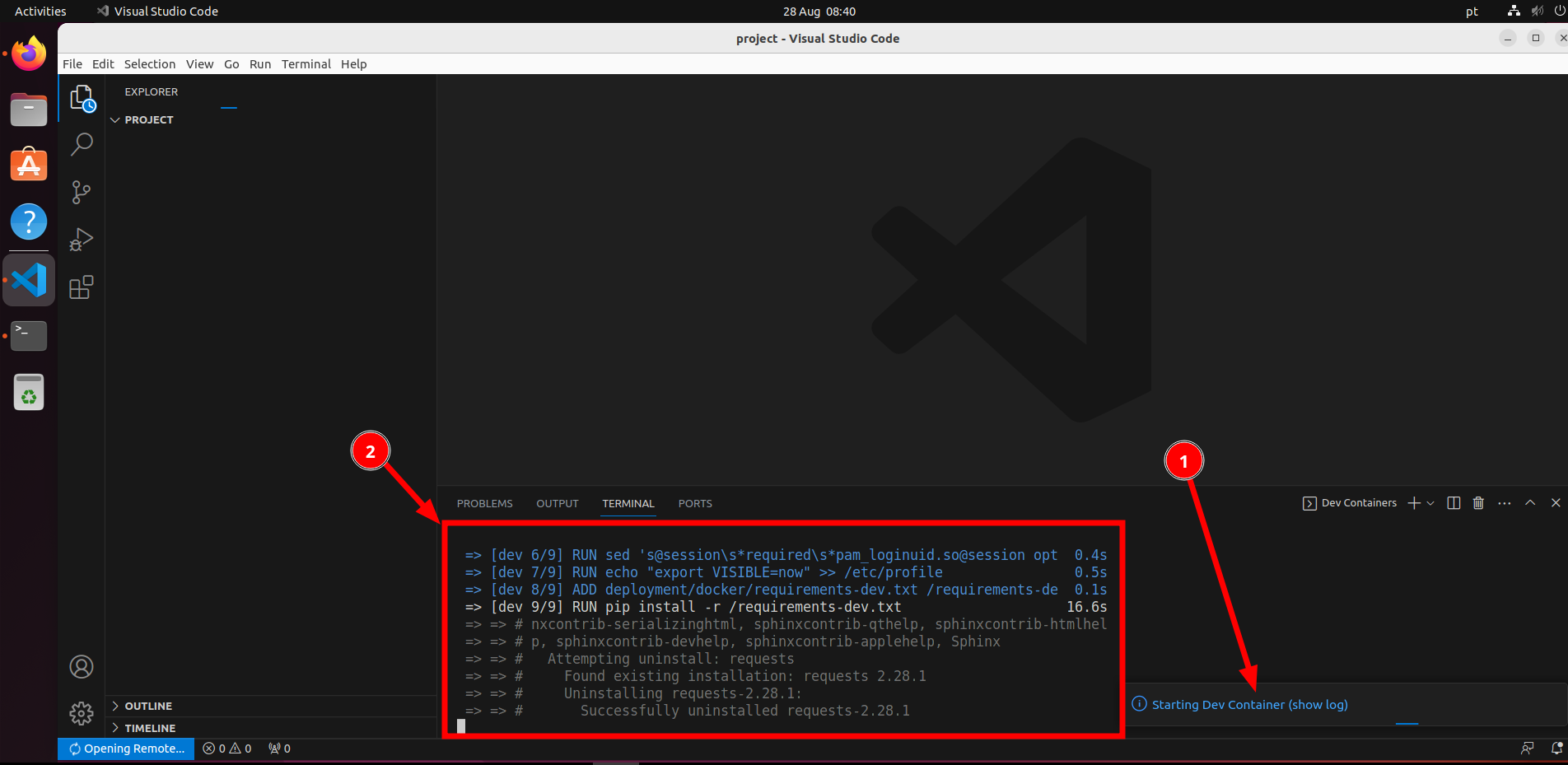Screen dimensions: 1568x765
Task: Maximize panel size with chevron up
Action: tap(1530, 503)
